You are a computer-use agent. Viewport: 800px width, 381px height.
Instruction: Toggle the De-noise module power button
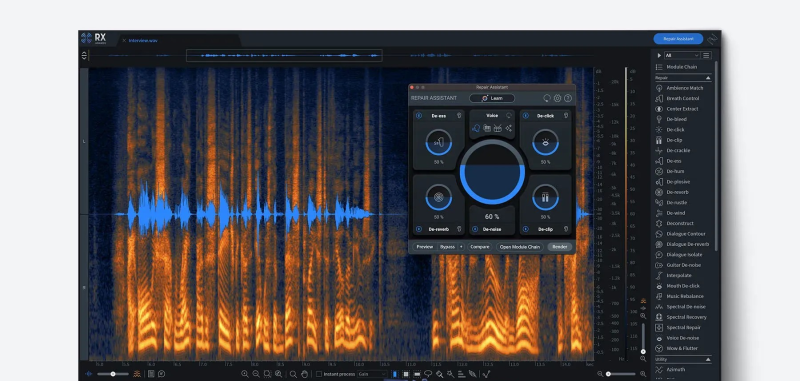(x=475, y=230)
